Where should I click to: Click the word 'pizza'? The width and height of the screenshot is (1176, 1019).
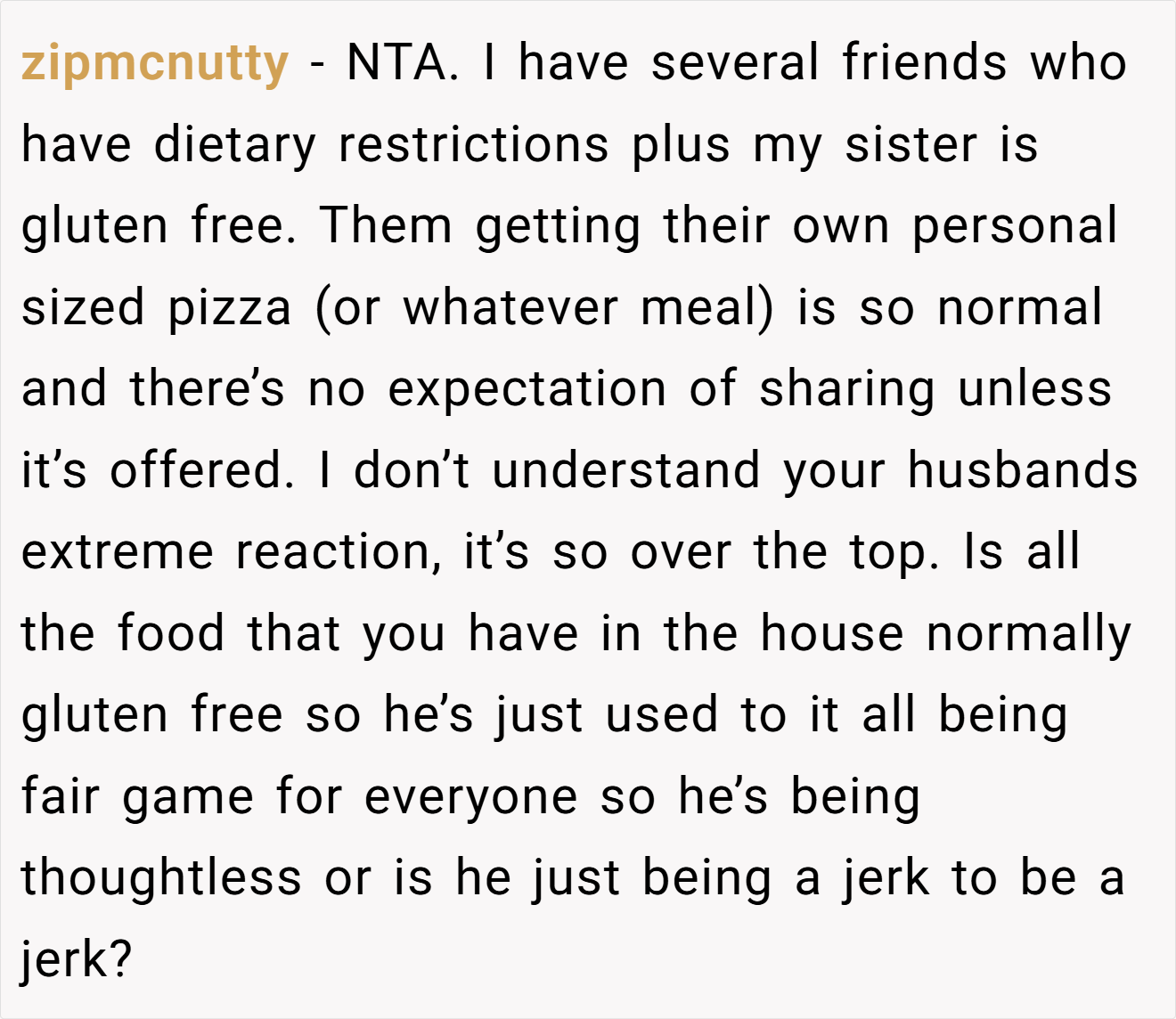click(x=230, y=310)
